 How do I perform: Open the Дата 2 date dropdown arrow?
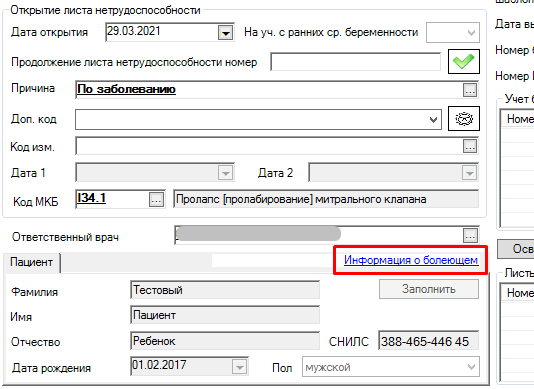469,173
